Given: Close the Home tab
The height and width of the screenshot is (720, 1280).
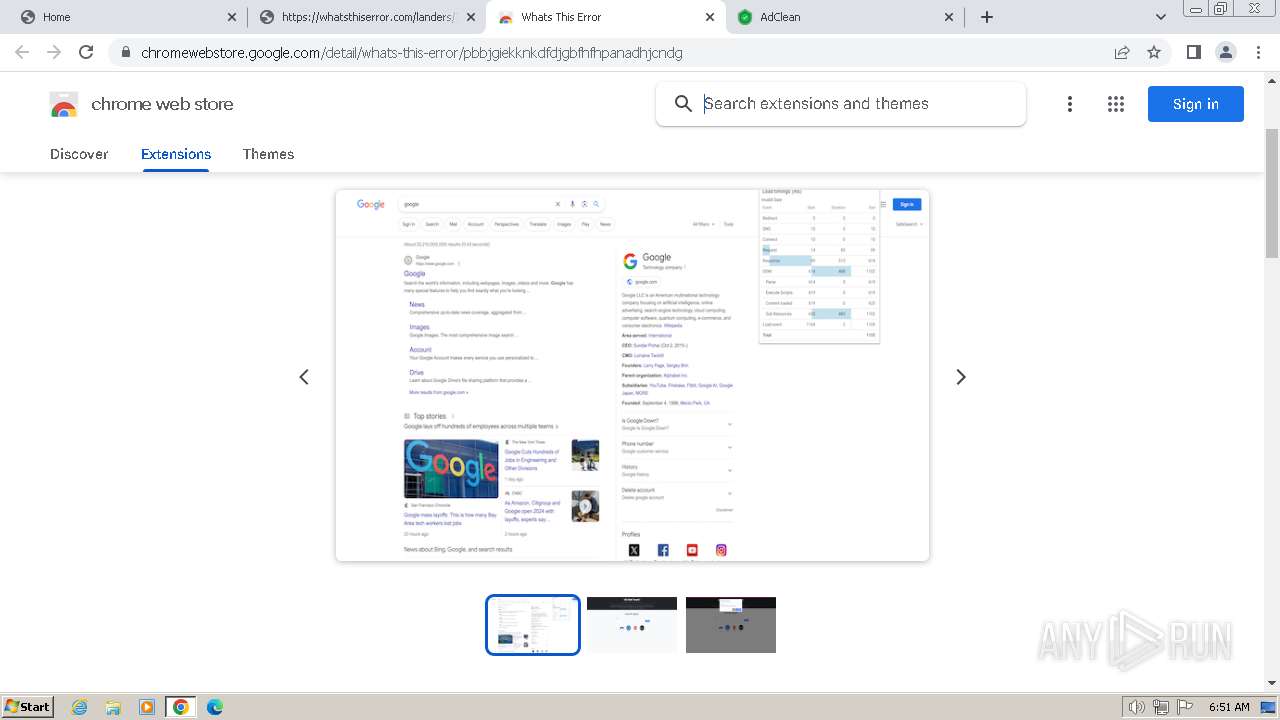Looking at the screenshot, I should [232, 17].
